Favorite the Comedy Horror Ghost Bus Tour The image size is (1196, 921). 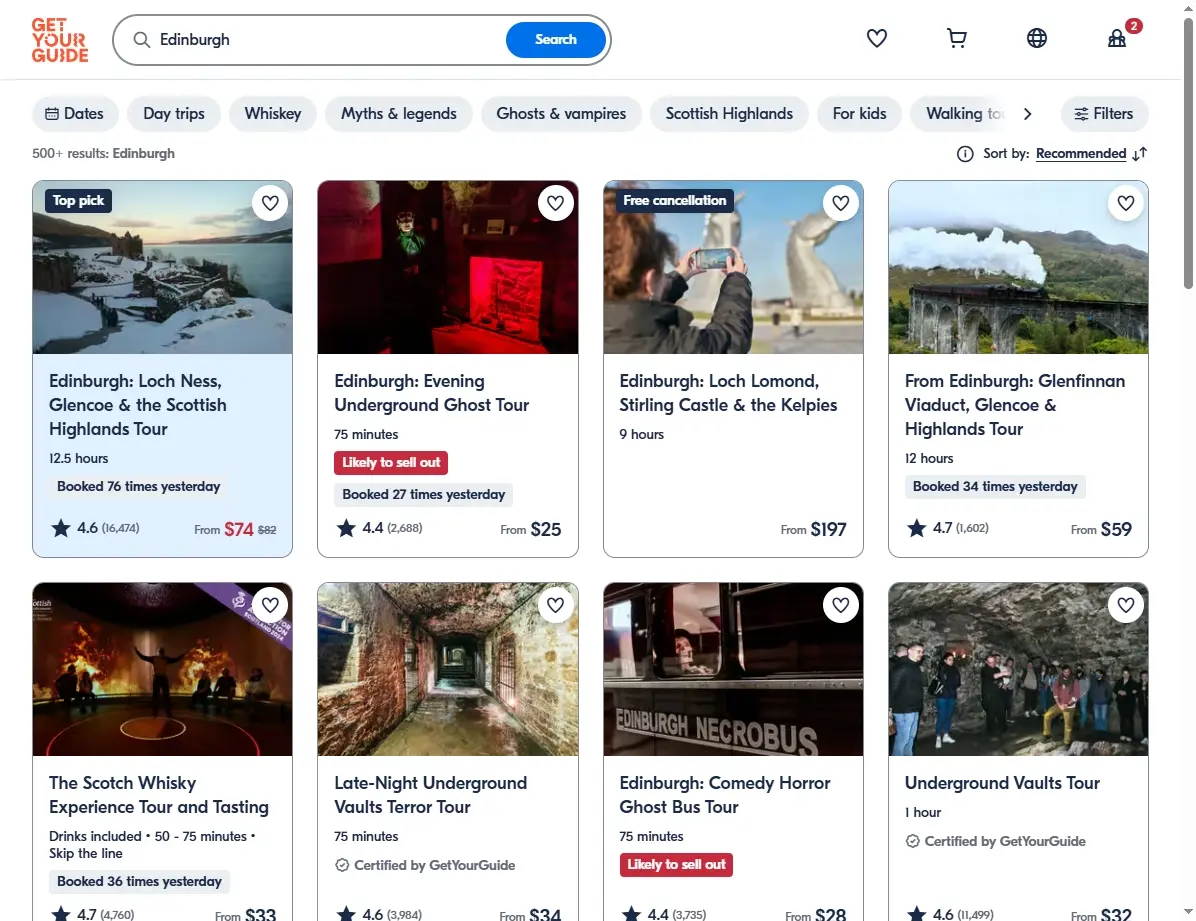pyautogui.click(x=841, y=605)
